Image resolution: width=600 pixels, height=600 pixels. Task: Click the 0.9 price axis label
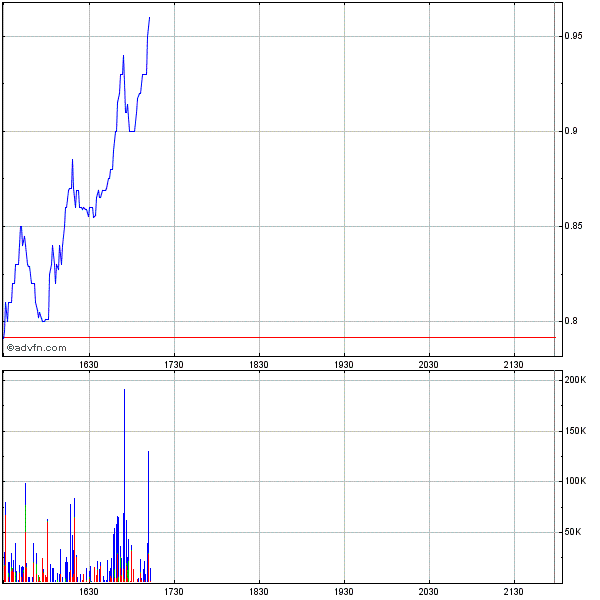(x=571, y=131)
